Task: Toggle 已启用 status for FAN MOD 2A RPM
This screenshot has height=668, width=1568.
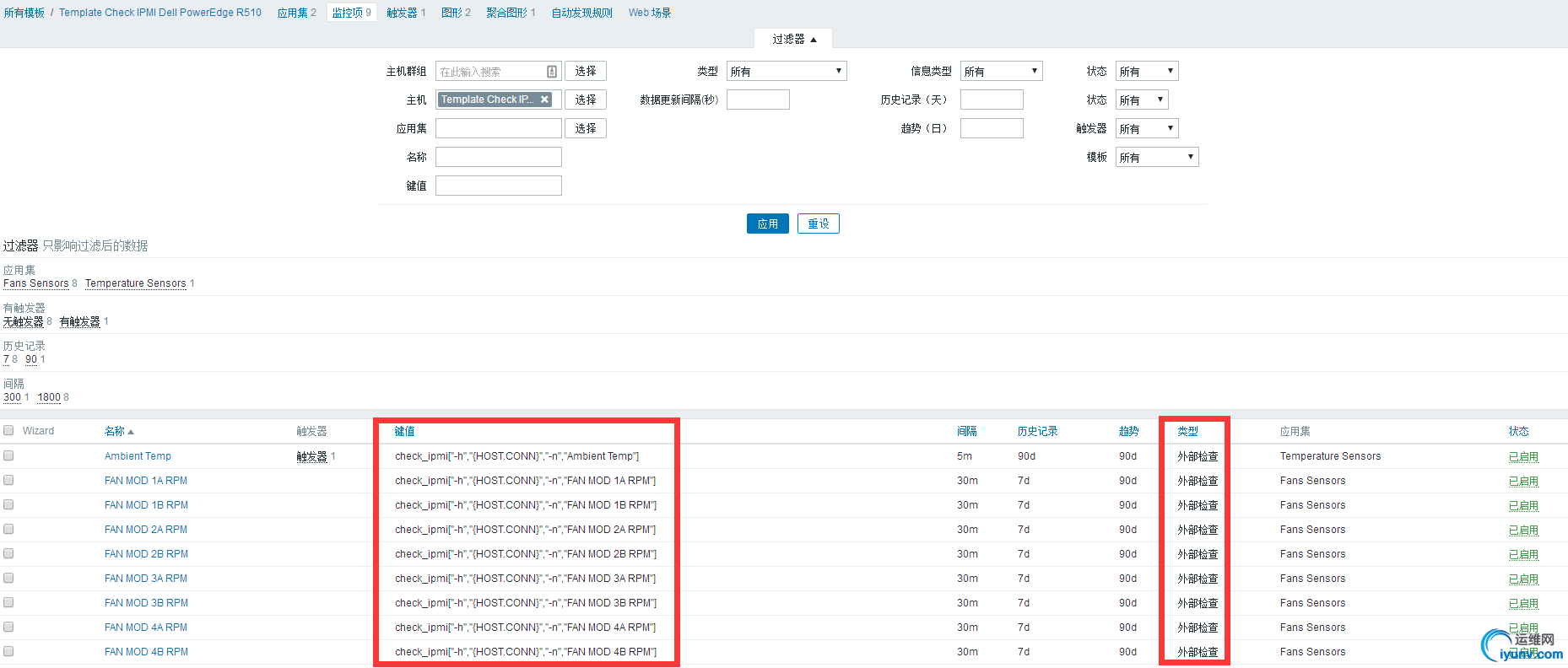Action: [1523, 530]
